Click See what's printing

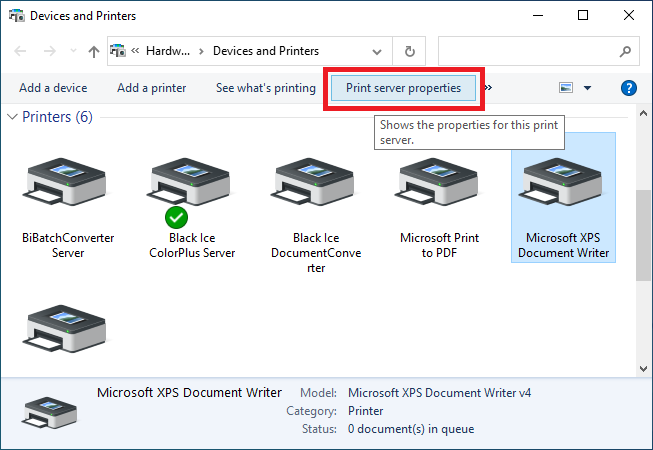coord(266,88)
